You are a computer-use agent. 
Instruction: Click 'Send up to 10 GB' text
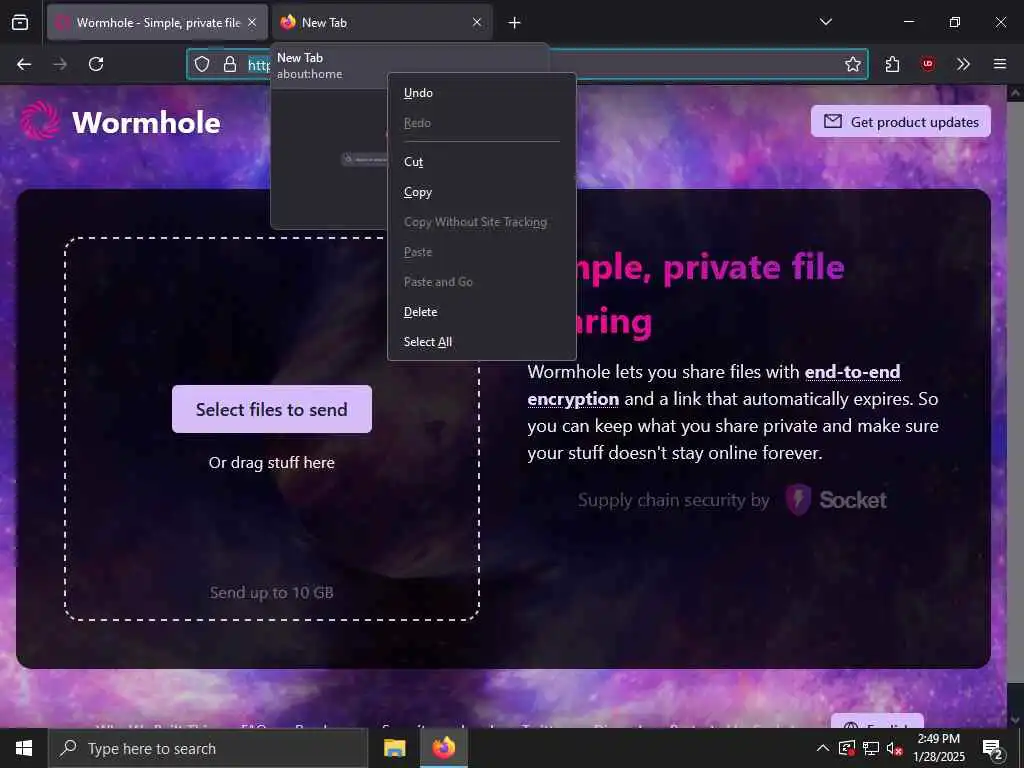pyautogui.click(x=272, y=592)
